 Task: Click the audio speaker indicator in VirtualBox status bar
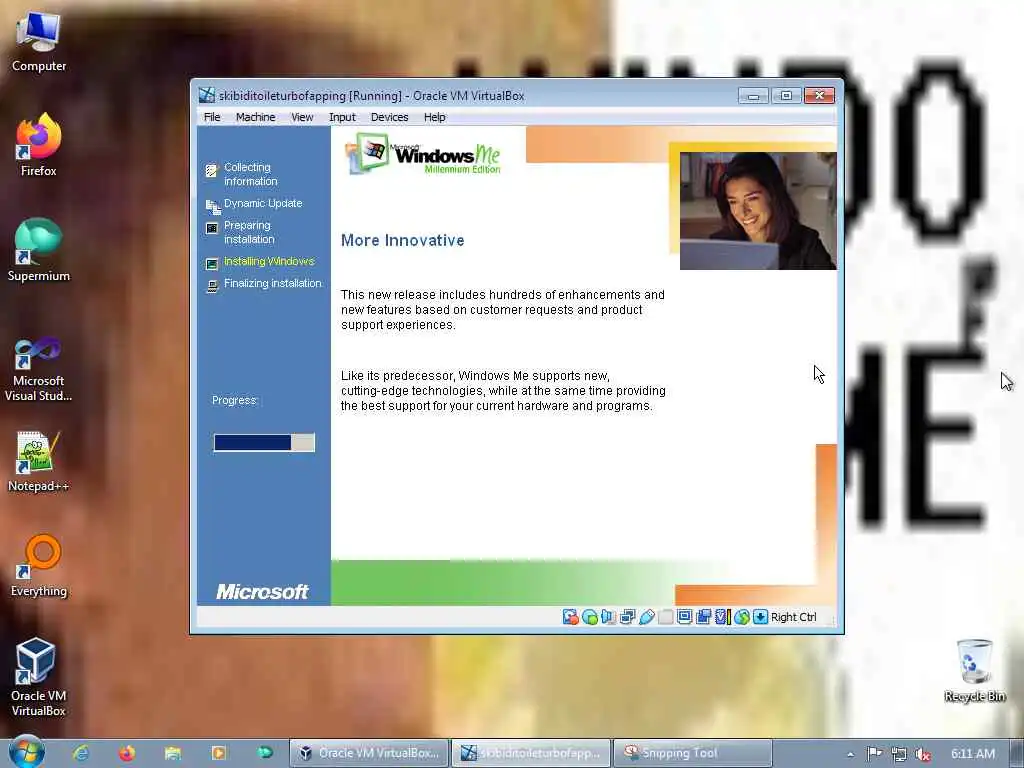pyautogui.click(x=609, y=617)
